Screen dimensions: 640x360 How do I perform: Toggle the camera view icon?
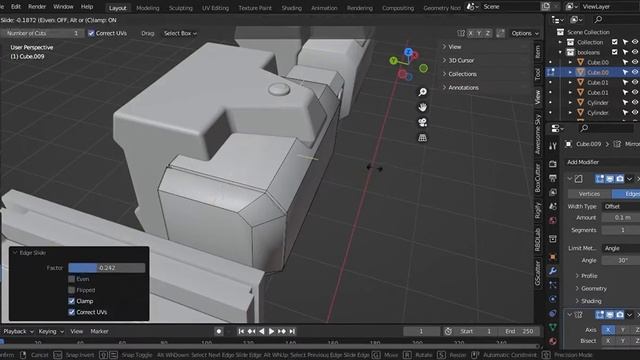coord(422,122)
